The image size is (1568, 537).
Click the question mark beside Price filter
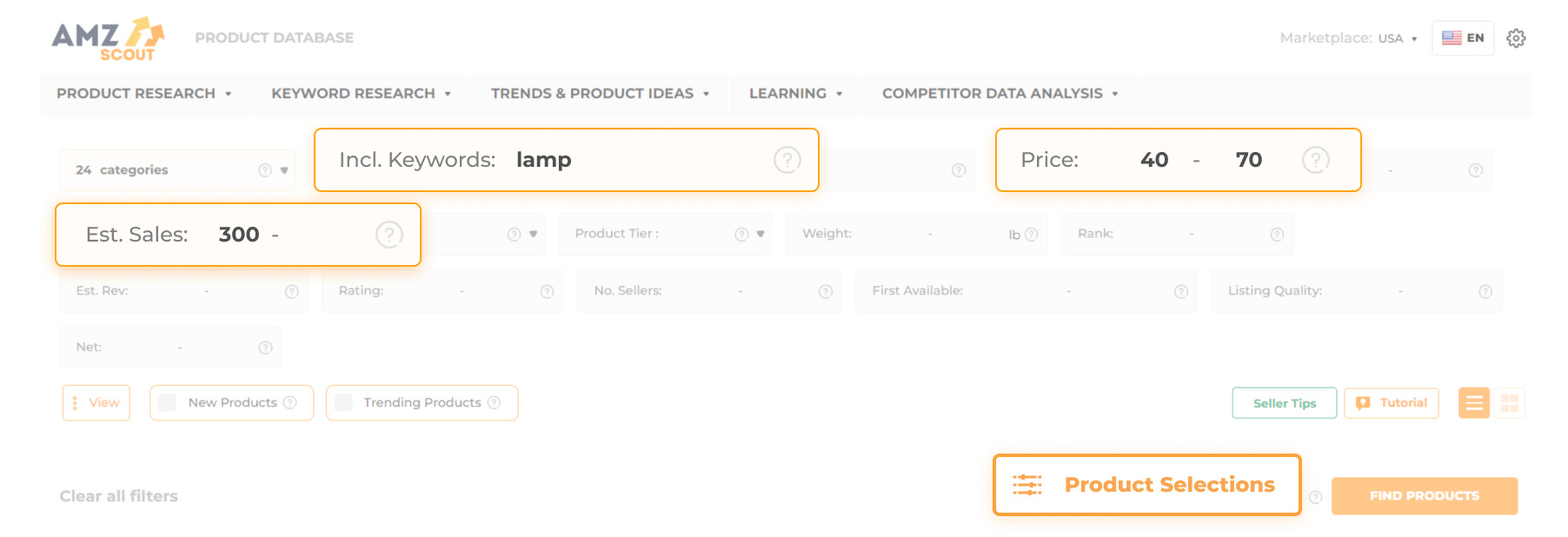point(1314,160)
